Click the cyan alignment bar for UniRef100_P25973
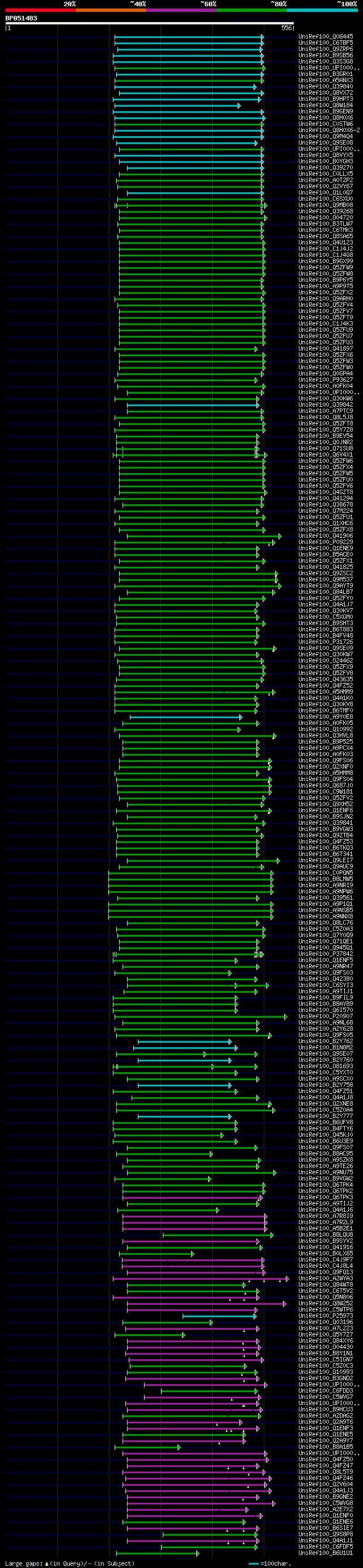The height and width of the screenshot is (1568, 363). [220, 1316]
